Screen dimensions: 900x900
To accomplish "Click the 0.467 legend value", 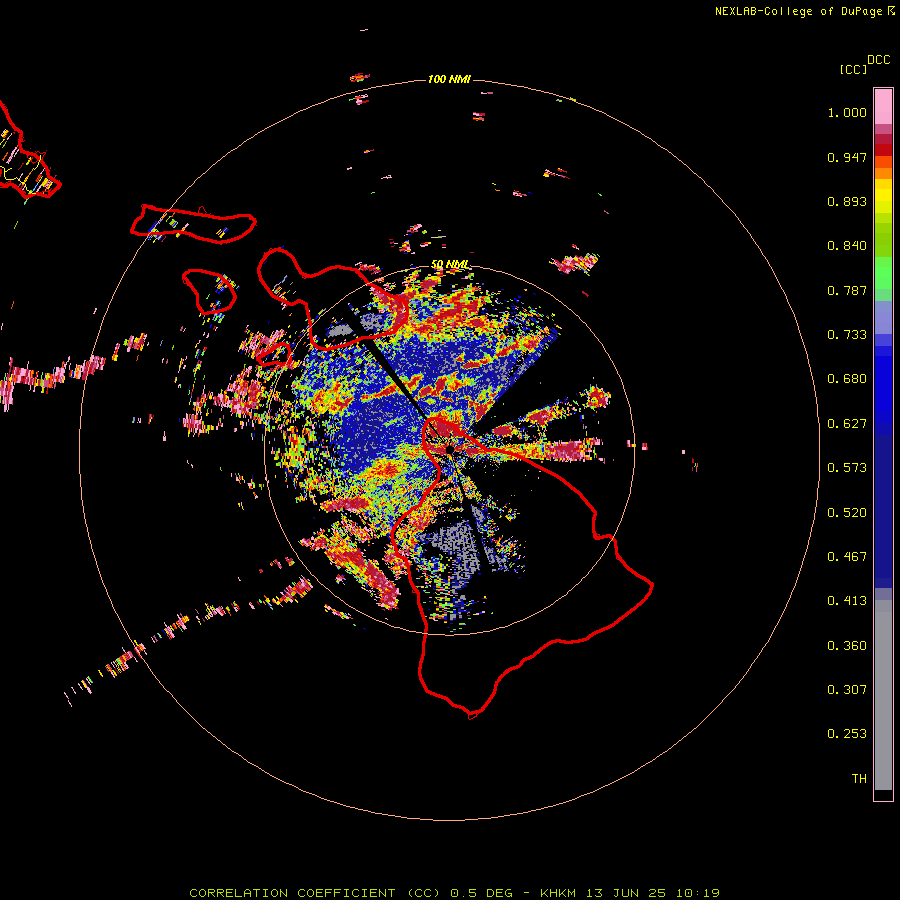I will pos(847,557).
